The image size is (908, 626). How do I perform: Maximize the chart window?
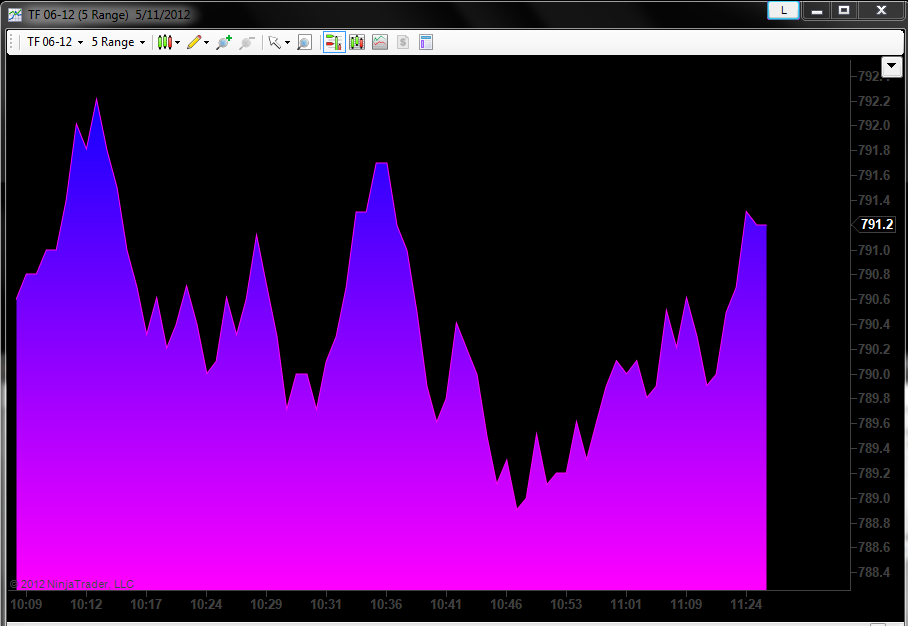click(844, 10)
